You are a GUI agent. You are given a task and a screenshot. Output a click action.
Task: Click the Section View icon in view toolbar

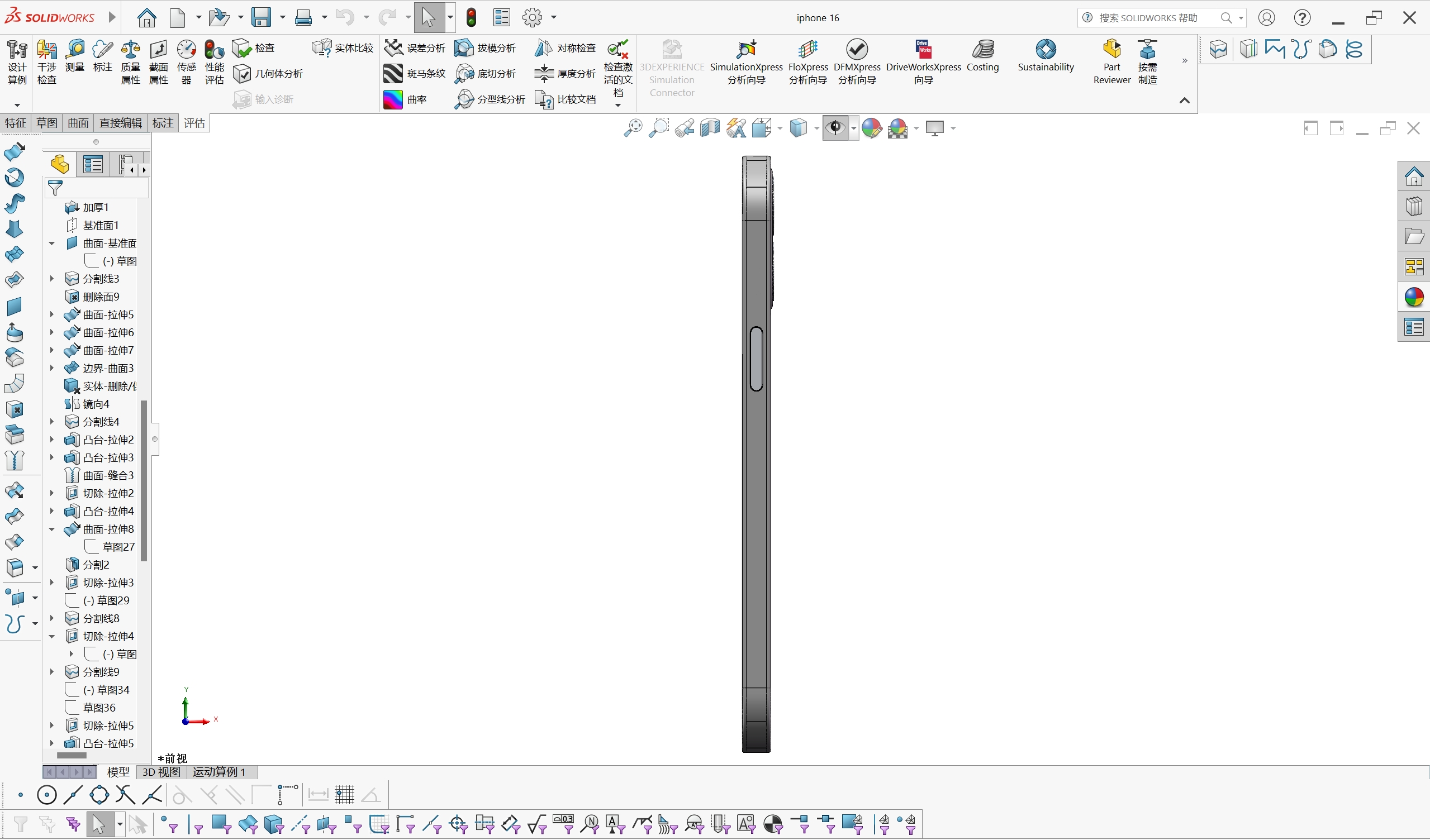click(710, 128)
